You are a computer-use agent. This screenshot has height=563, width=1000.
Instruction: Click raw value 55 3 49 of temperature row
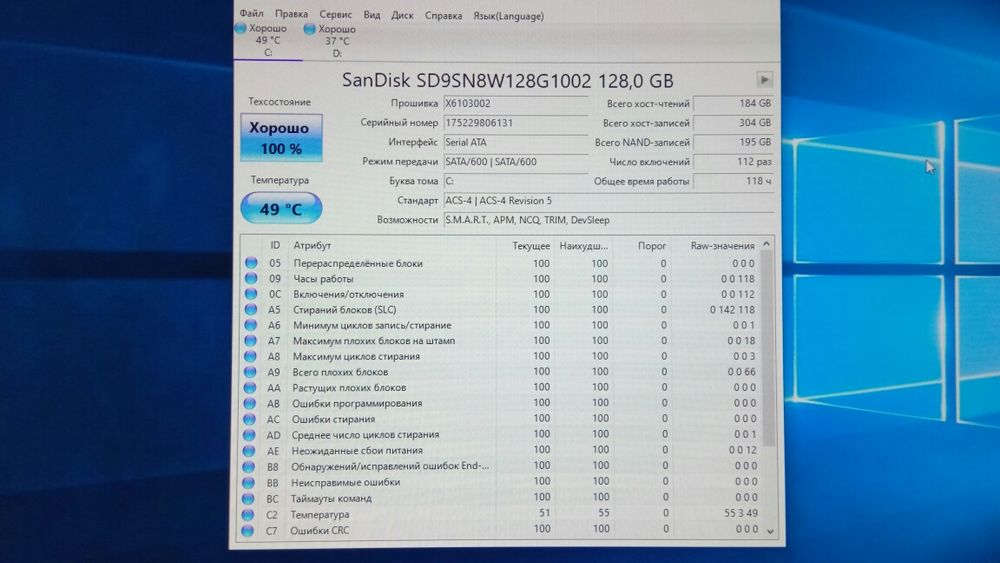(x=740, y=513)
